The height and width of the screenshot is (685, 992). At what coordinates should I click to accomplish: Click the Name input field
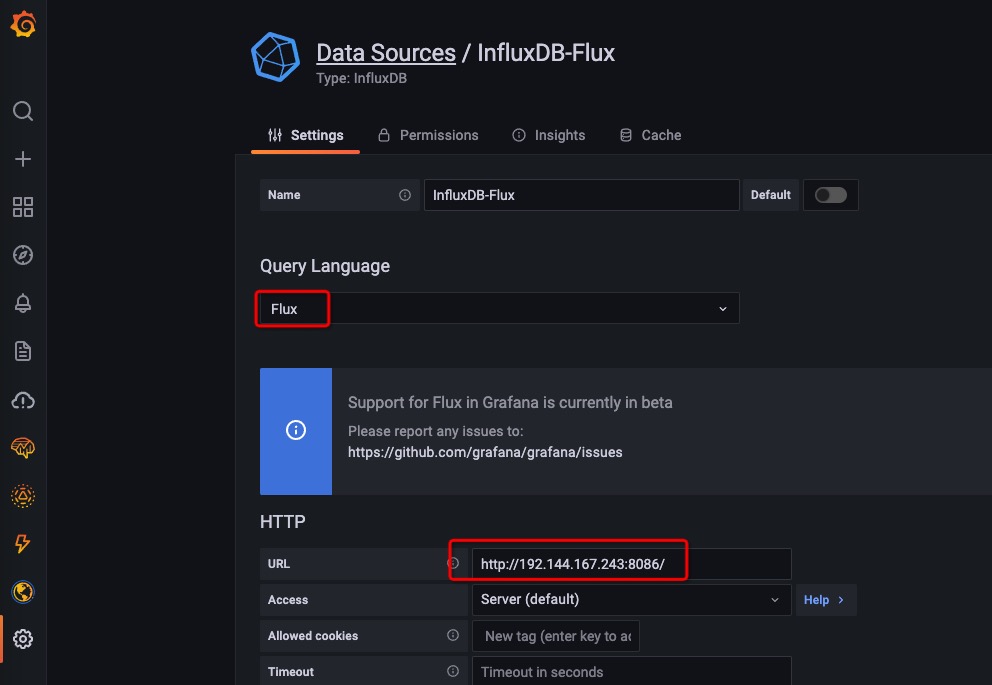pyautogui.click(x=581, y=195)
